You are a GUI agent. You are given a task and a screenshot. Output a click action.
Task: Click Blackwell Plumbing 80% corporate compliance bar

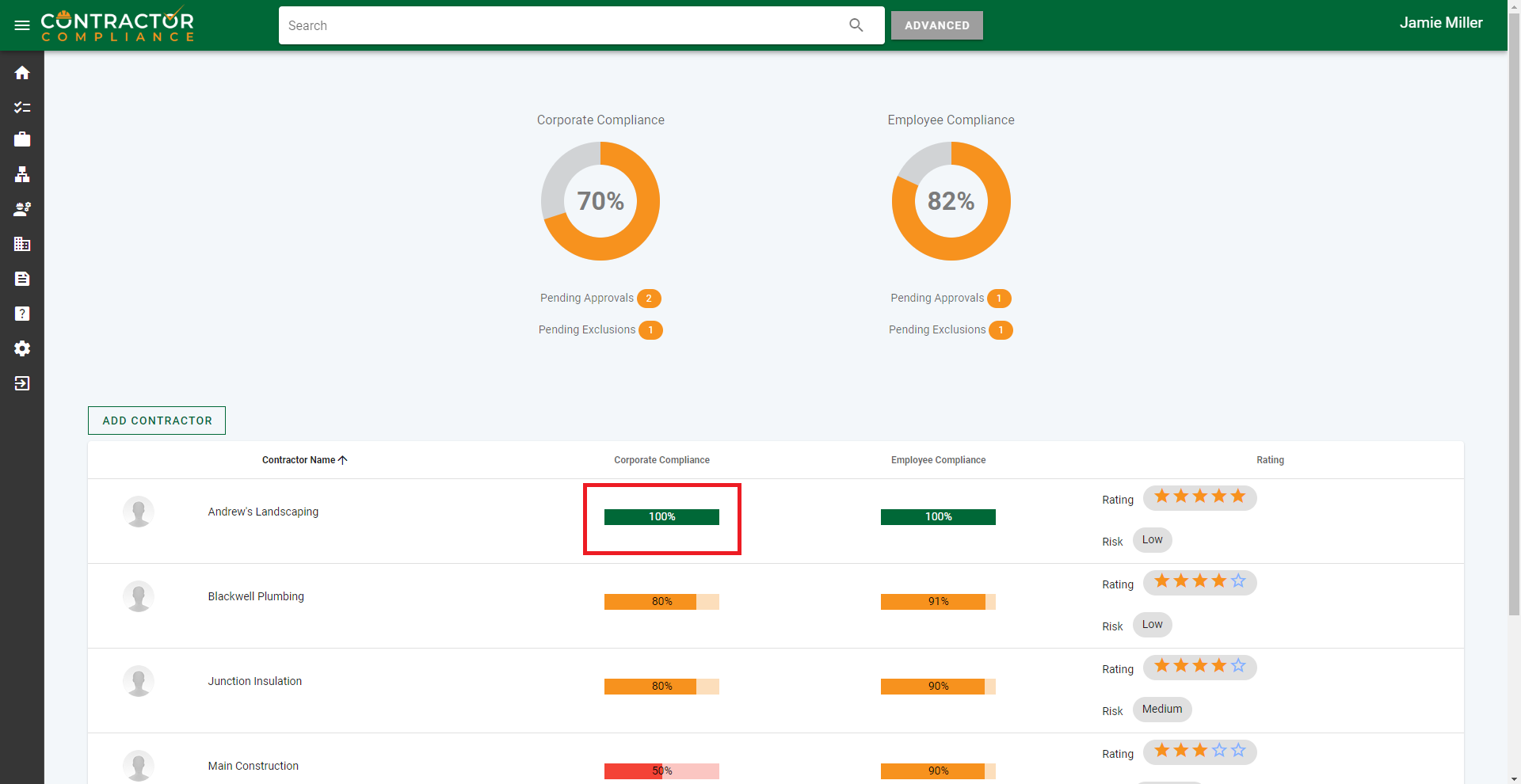661,602
